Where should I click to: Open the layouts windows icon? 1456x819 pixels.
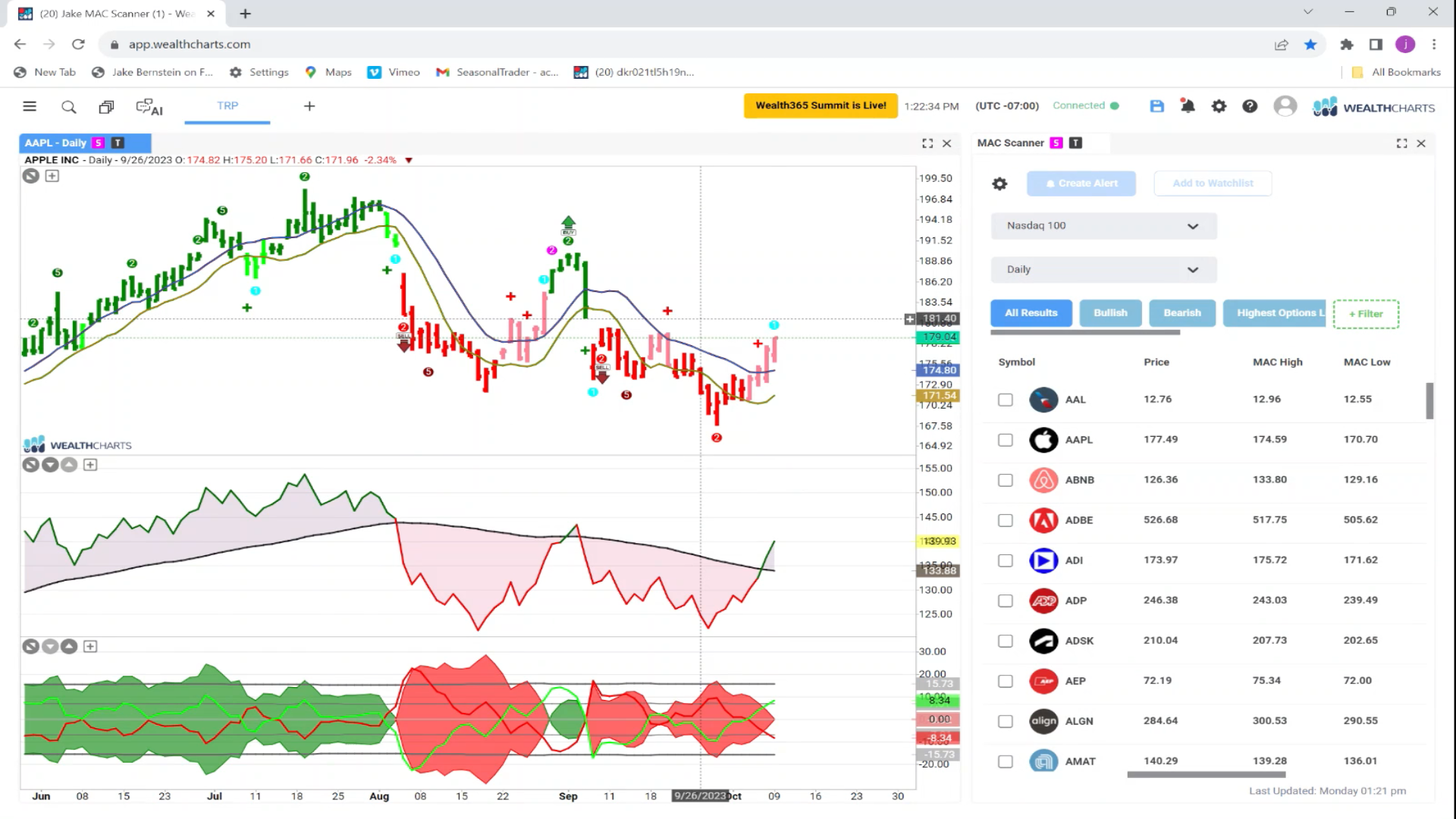[x=106, y=107]
